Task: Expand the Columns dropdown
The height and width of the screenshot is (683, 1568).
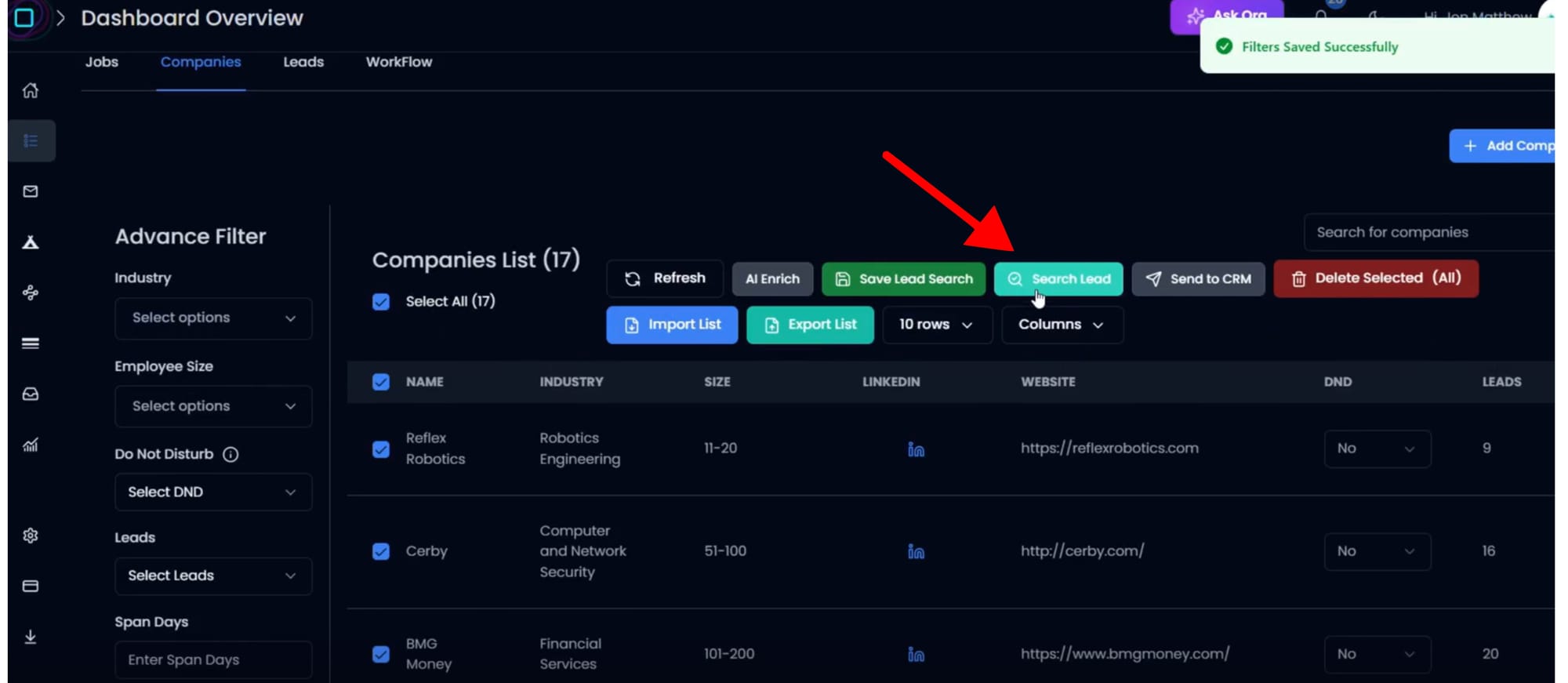Action: pyautogui.click(x=1062, y=325)
